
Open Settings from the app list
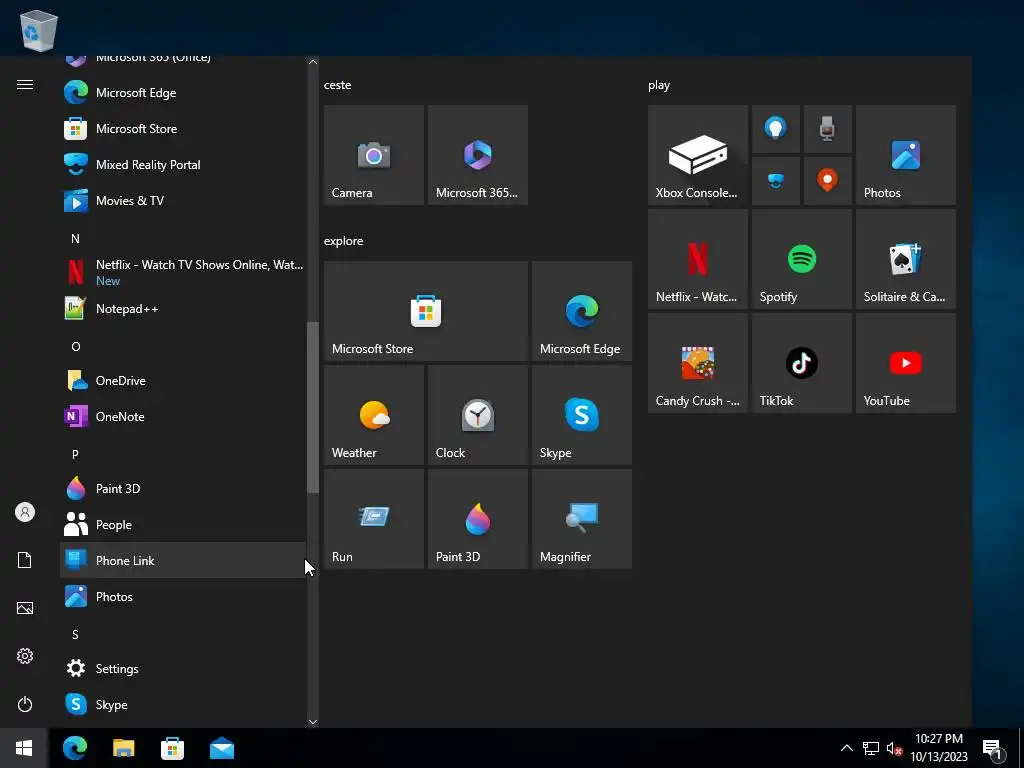[183, 669]
